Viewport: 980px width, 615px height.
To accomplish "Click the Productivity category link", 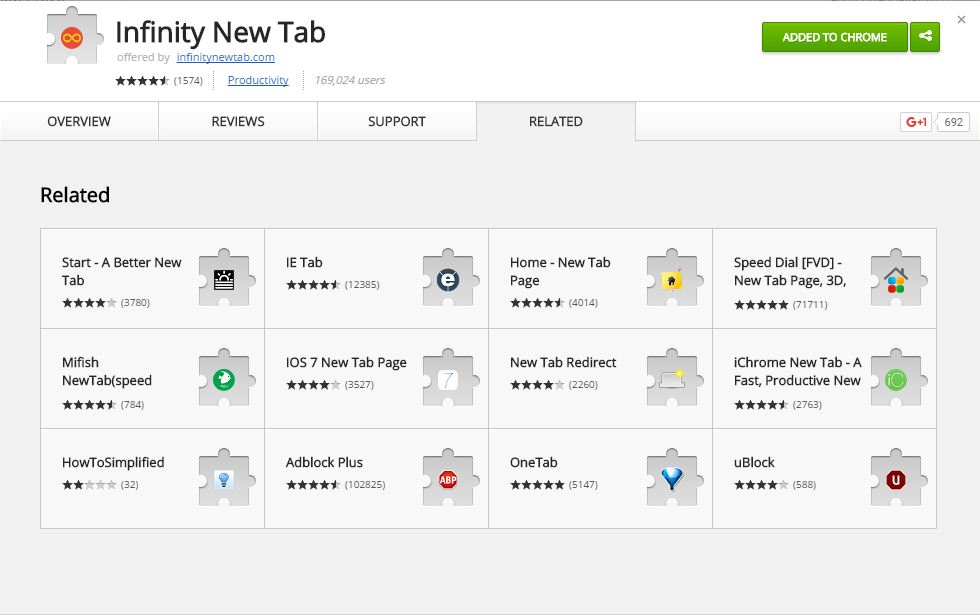I will pyautogui.click(x=258, y=80).
